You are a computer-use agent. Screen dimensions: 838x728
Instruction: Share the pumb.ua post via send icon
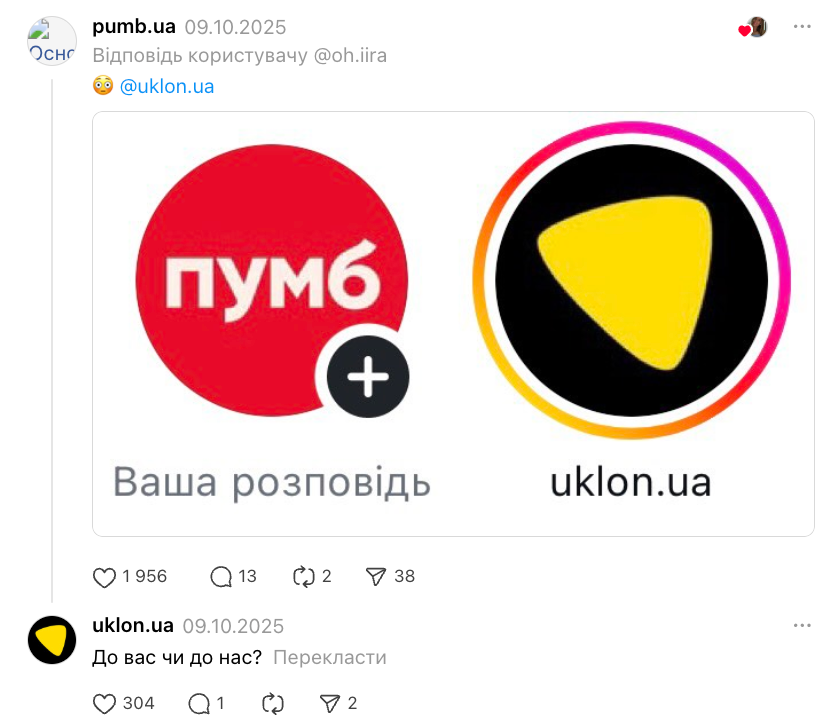[376, 577]
